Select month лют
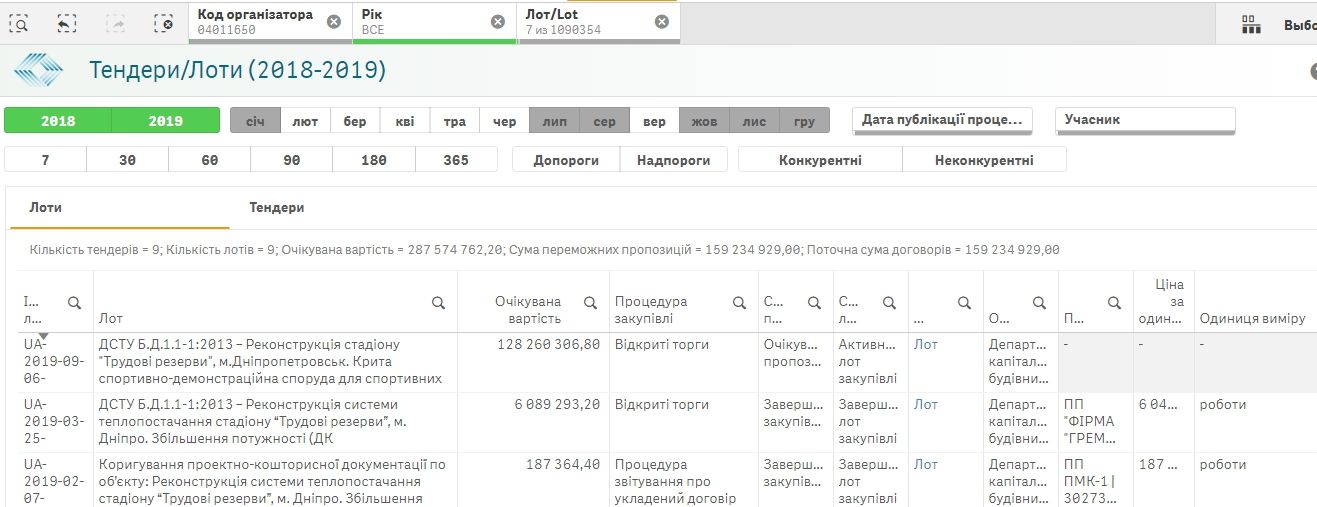The height and width of the screenshot is (507, 1317). (305, 121)
